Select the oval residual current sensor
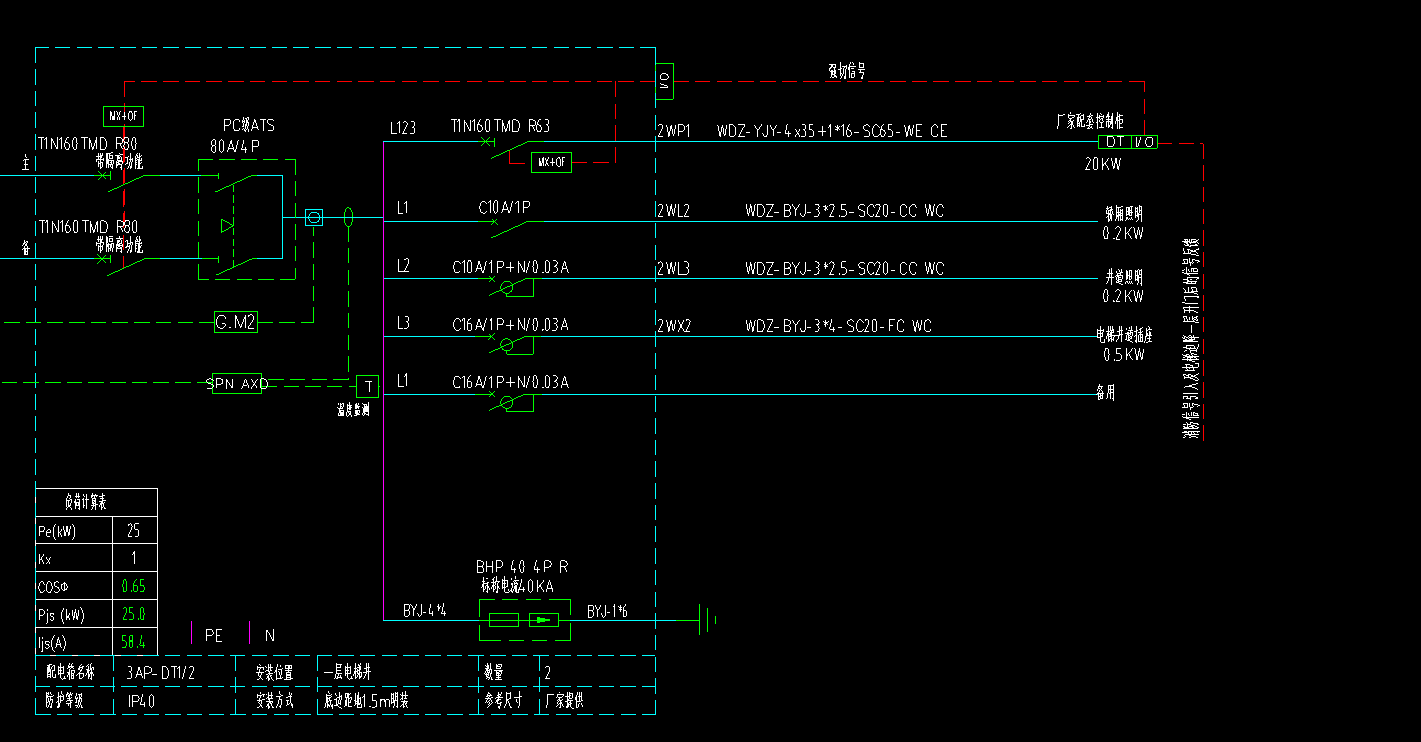This screenshot has width=1421, height=742. [348, 217]
